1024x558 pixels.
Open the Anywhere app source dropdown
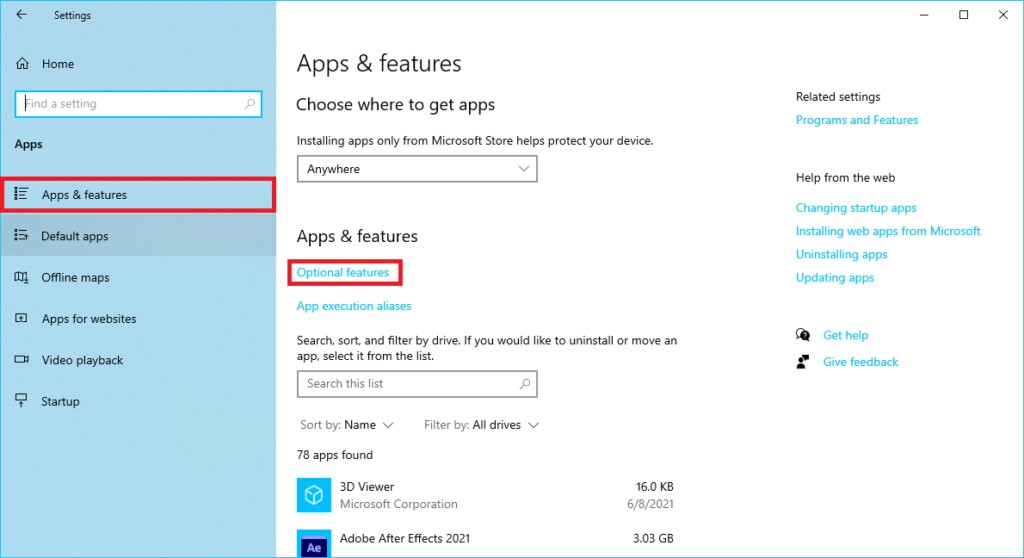(x=417, y=169)
